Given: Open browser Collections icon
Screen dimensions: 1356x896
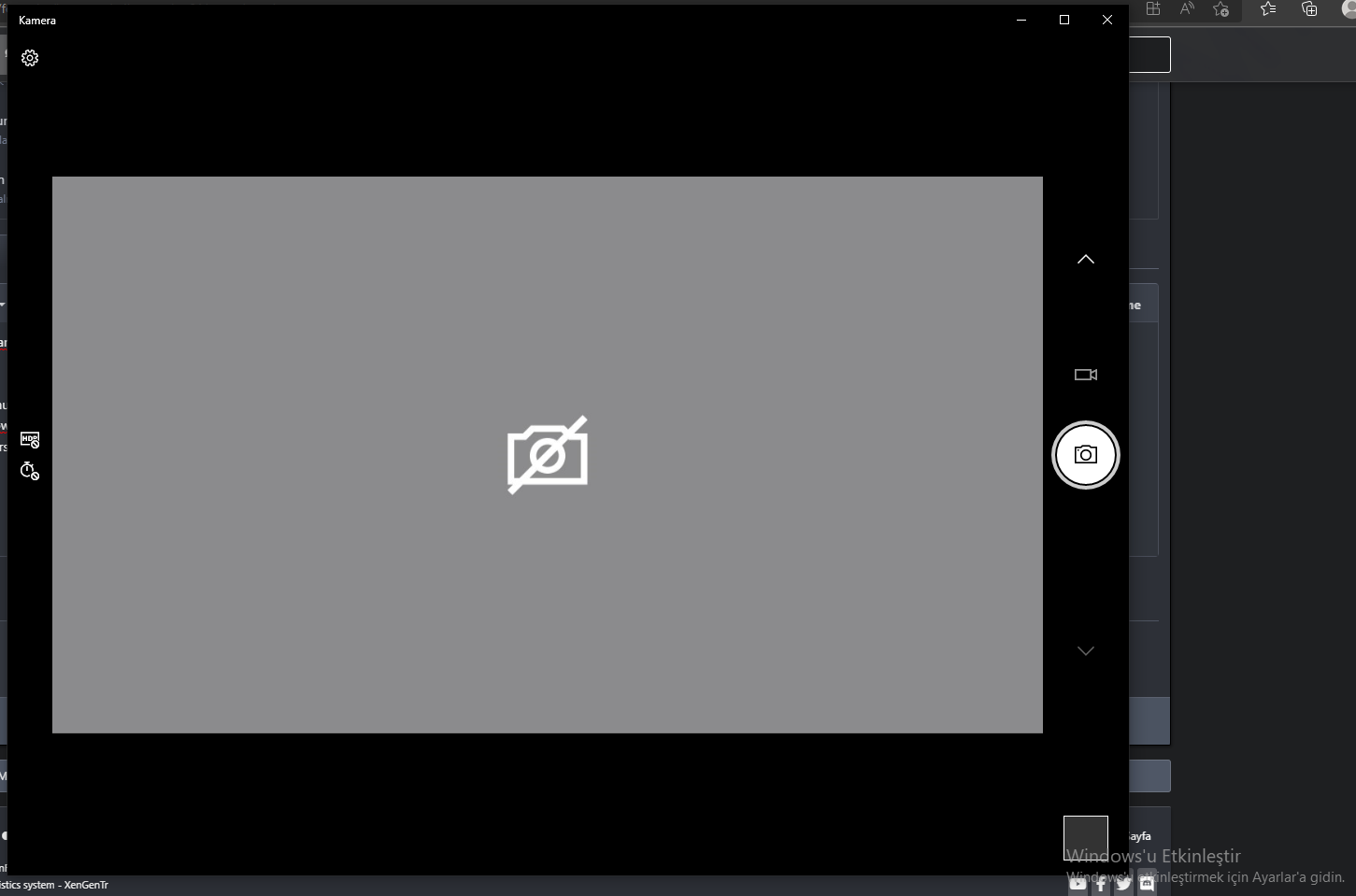Looking at the screenshot, I should tap(1309, 8).
